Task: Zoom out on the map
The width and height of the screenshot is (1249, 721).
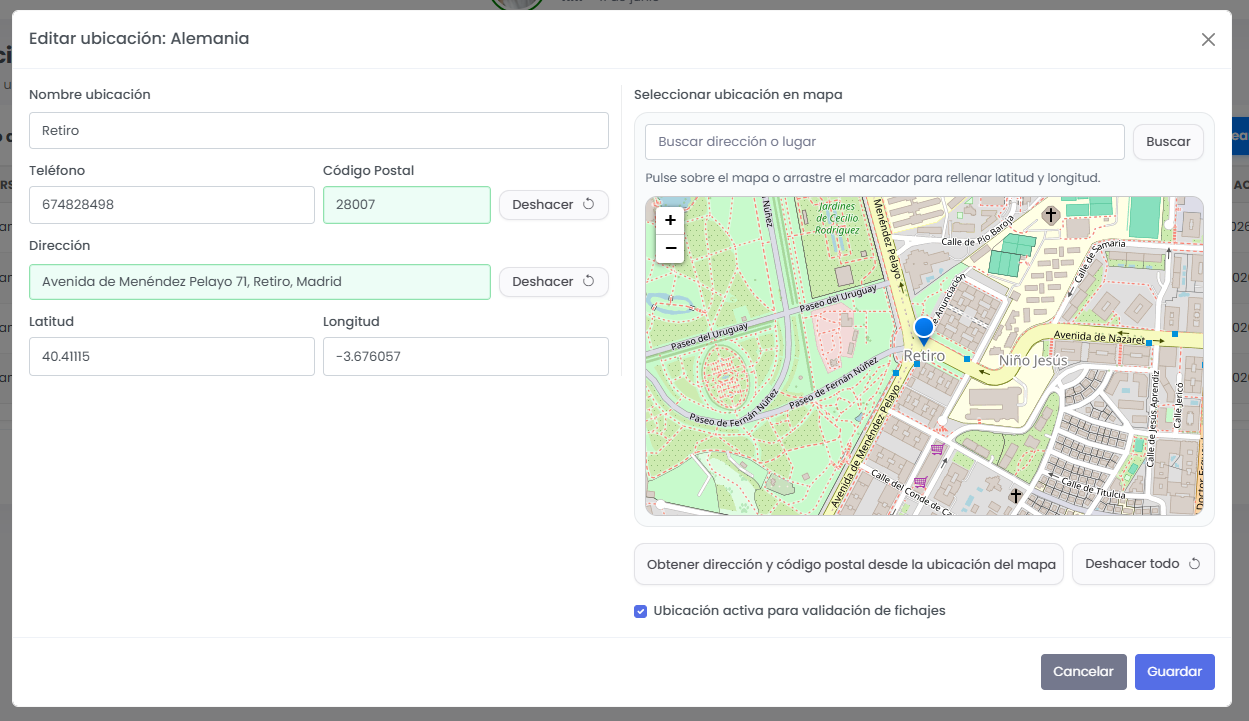Action: [670, 248]
